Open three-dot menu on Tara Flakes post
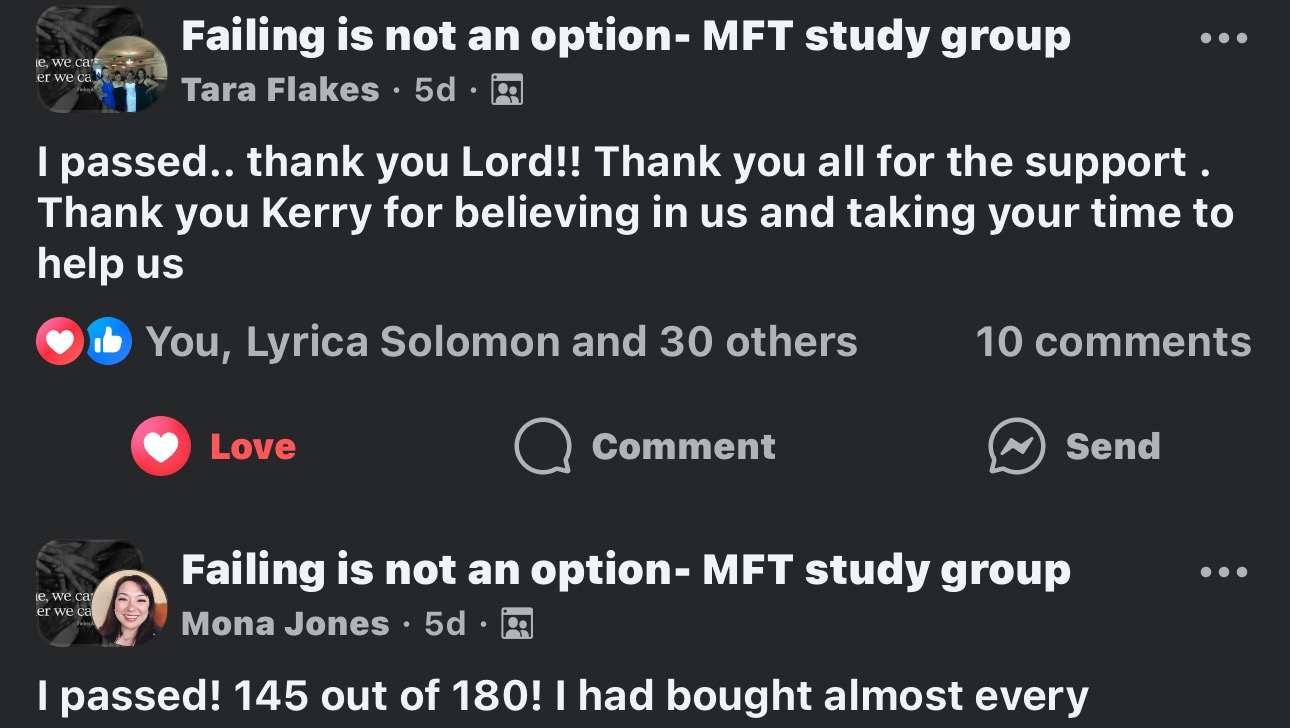The height and width of the screenshot is (728, 1290). (x=1223, y=39)
